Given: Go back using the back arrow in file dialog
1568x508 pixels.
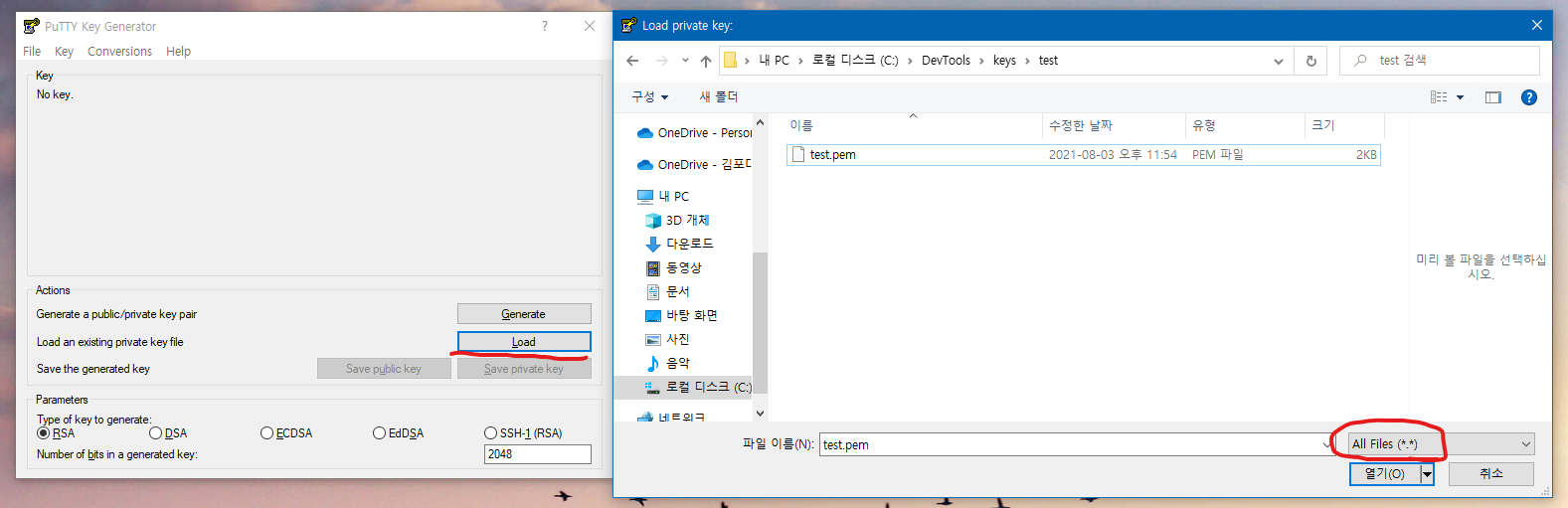Looking at the screenshot, I should [632, 61].
